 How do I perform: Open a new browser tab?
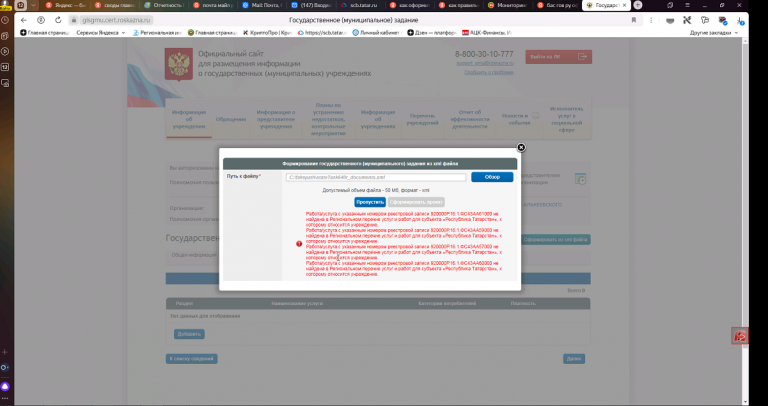(637, 5)
